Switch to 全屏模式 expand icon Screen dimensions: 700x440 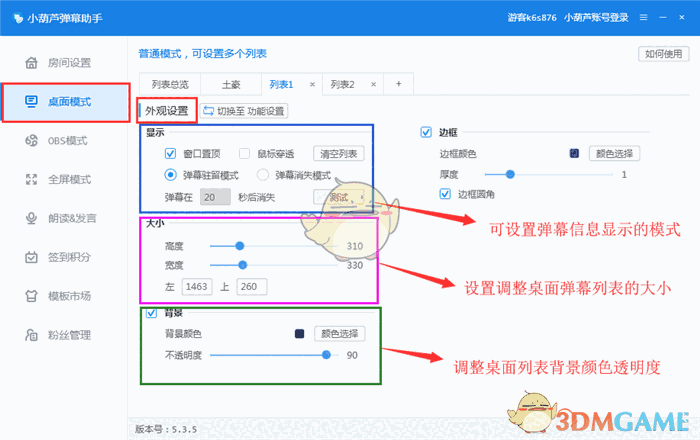[x=31, y=179]
